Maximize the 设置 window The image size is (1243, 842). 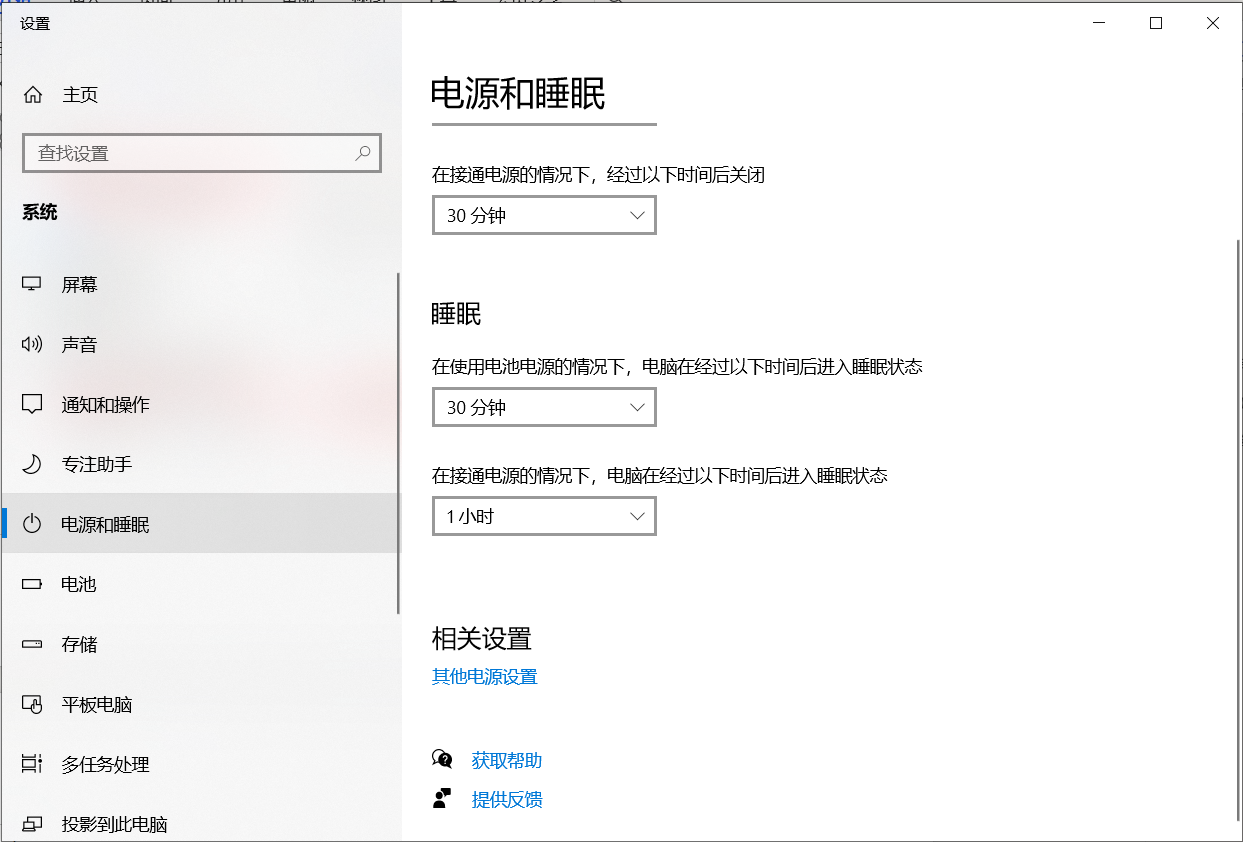[1156, 23]
